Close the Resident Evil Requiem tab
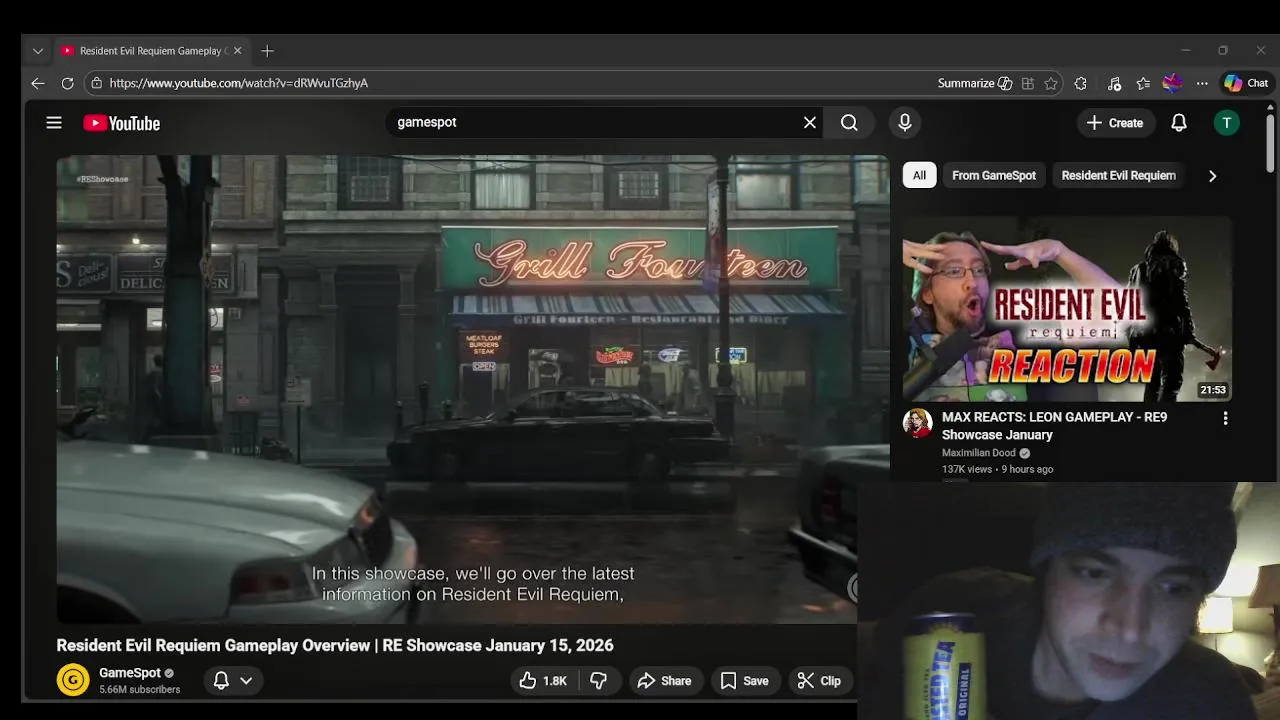 click(238, 51)
